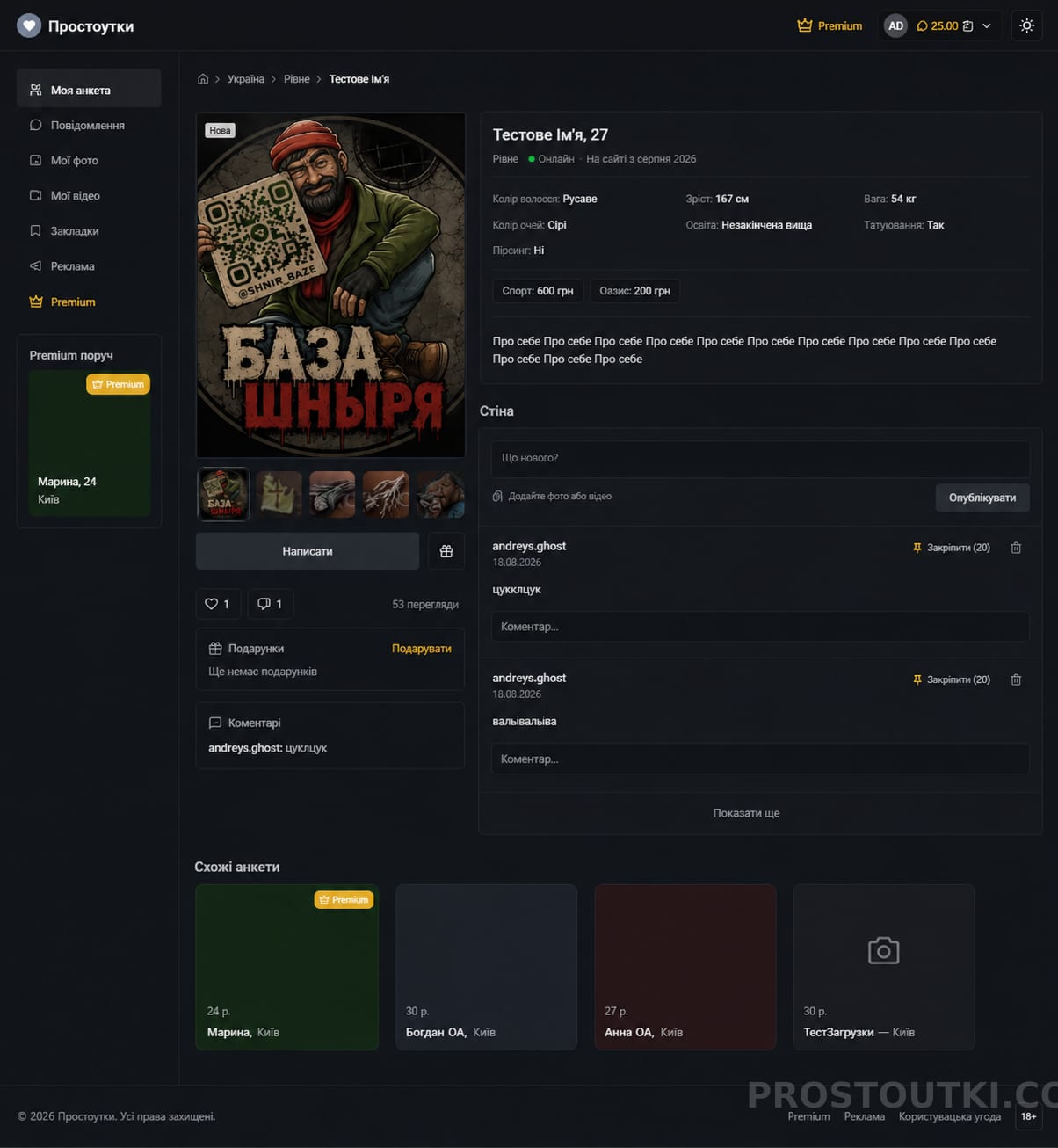Click the comments counter icon
Image resolution: width=1058 pixels, height=1148 pixels.
tap(271, 604)
